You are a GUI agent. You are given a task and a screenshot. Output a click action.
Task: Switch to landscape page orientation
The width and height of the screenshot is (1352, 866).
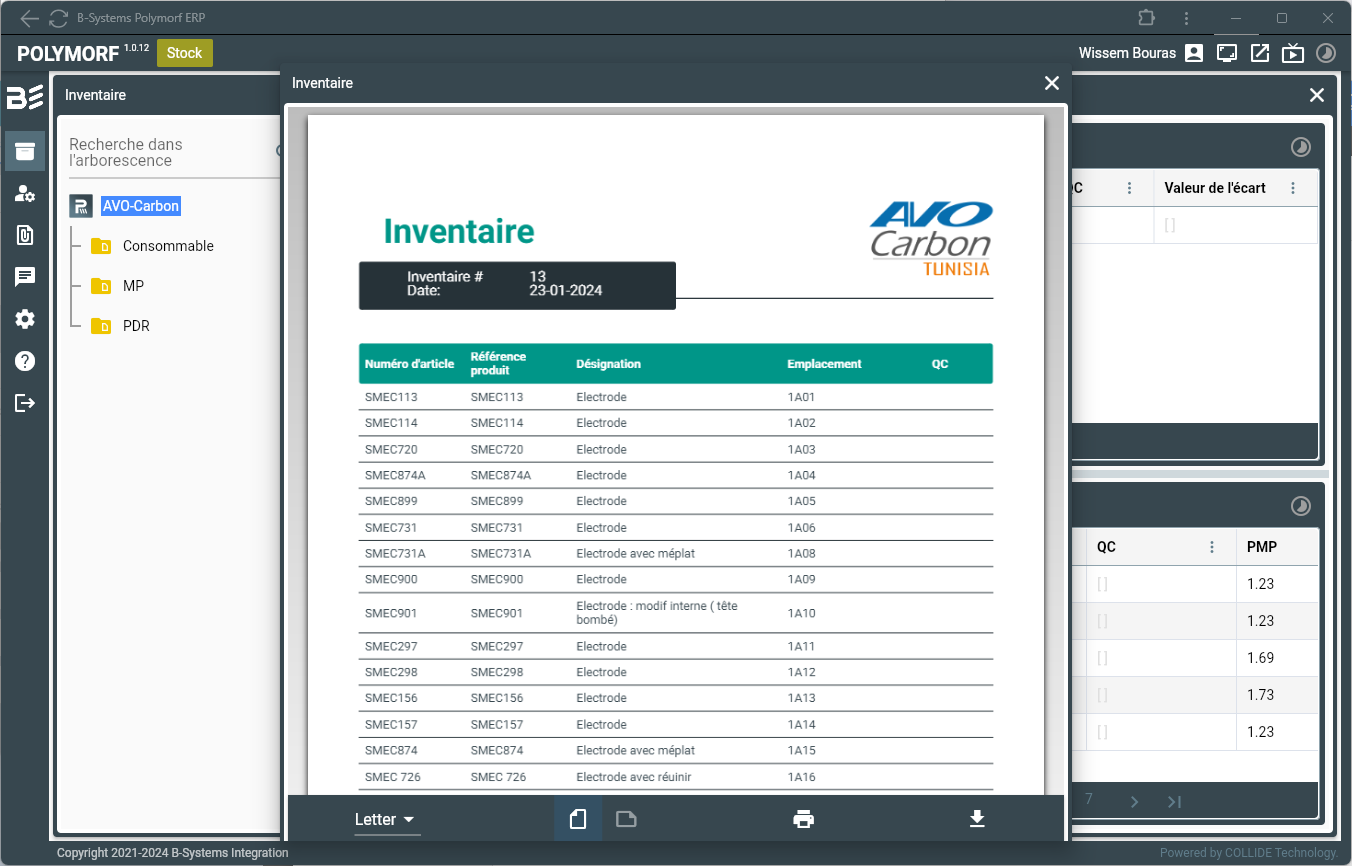click(x=626, y=820)
